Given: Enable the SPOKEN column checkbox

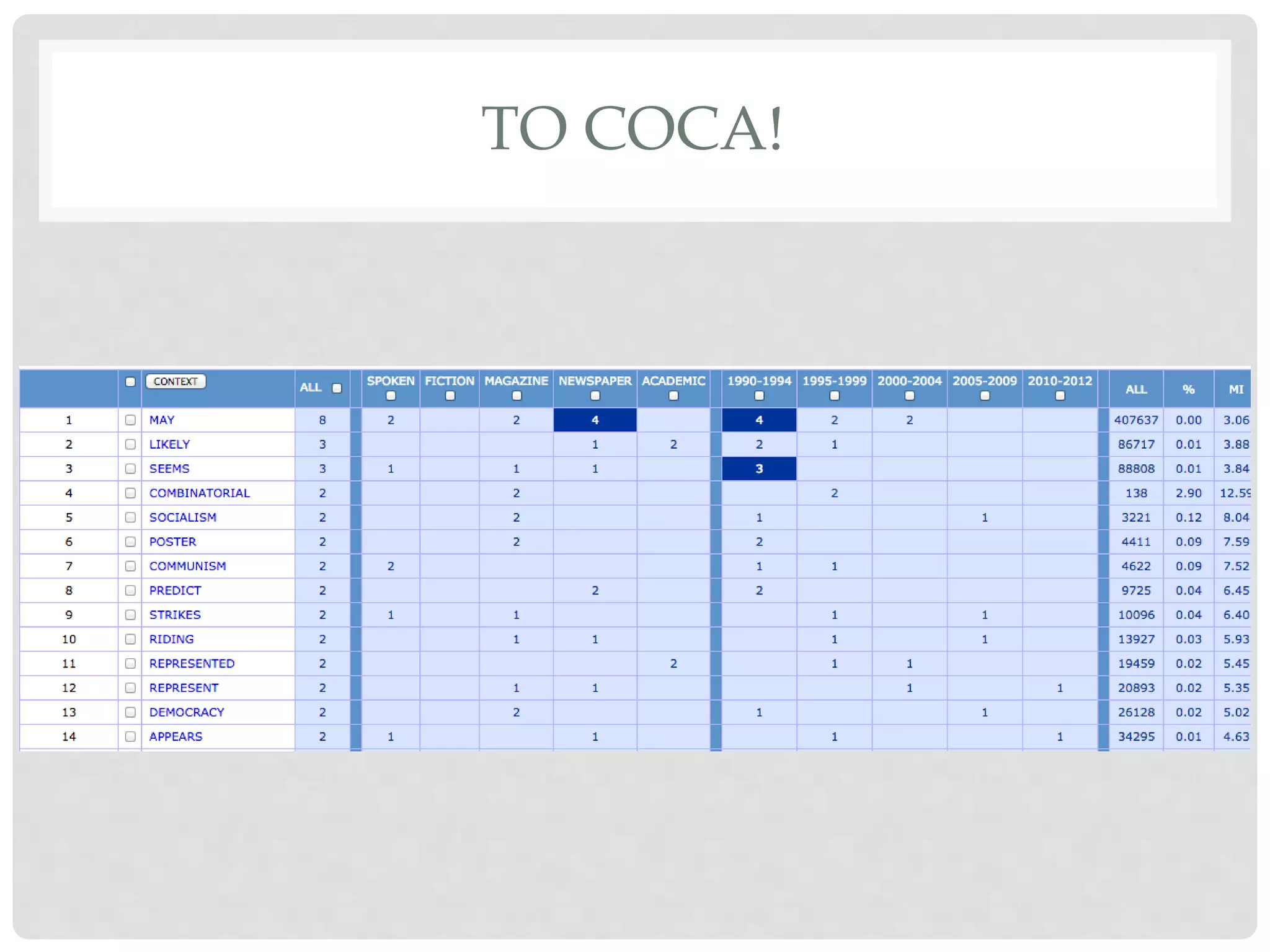Looking at the screenshot, I should pos(391,396).
